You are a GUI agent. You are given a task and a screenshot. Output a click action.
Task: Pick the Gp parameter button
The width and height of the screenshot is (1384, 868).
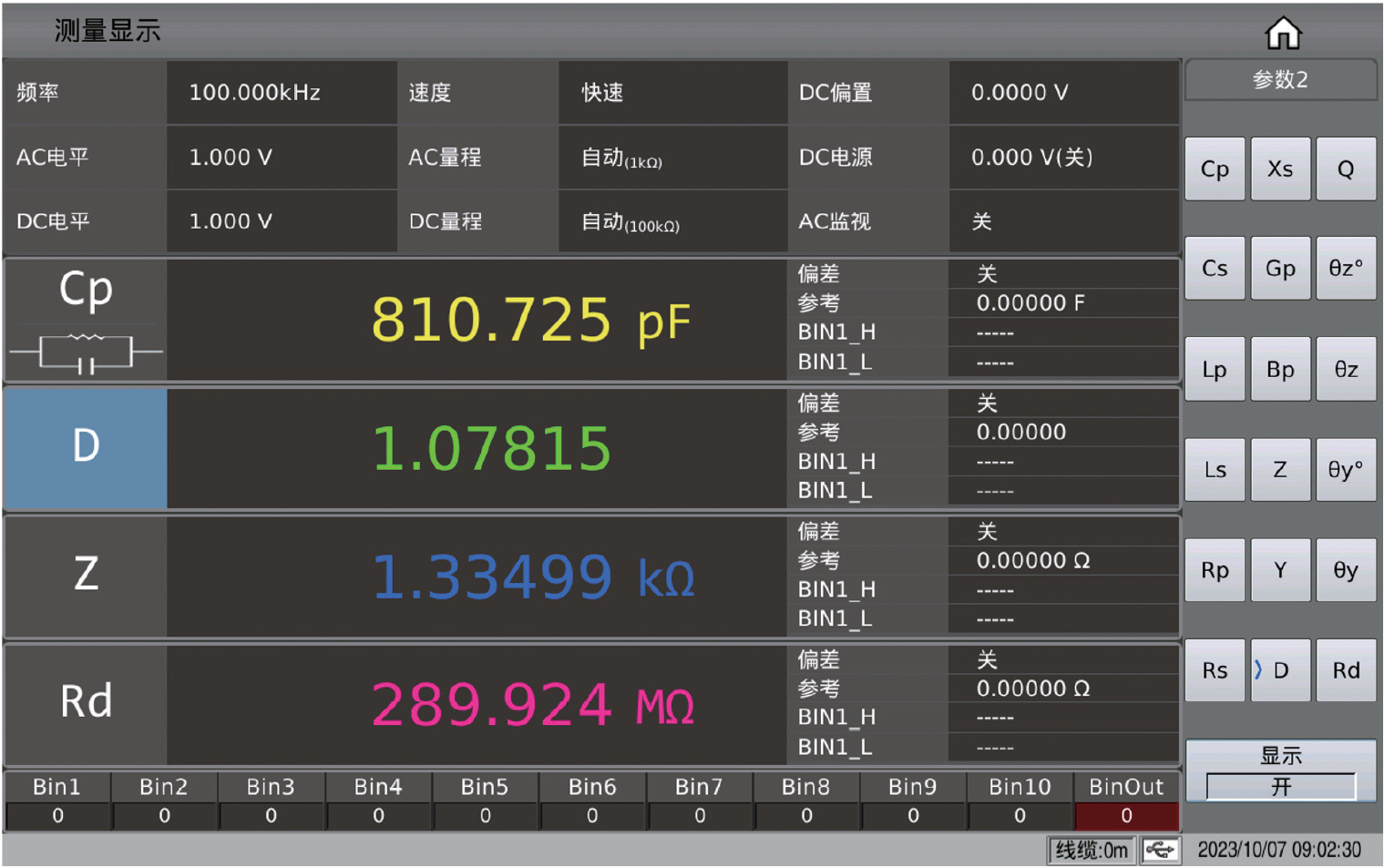click(1279, 269)
